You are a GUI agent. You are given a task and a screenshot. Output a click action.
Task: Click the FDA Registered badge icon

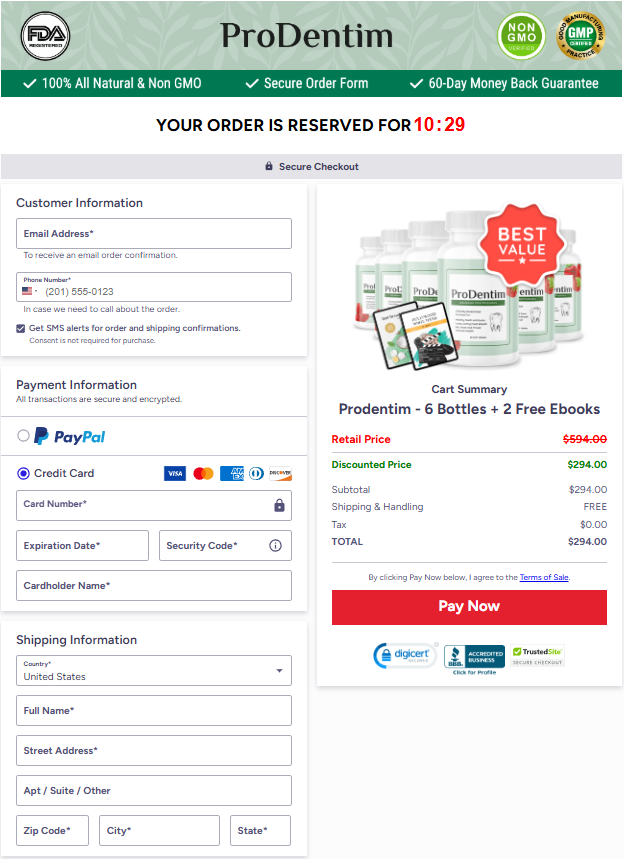[45, 36]
